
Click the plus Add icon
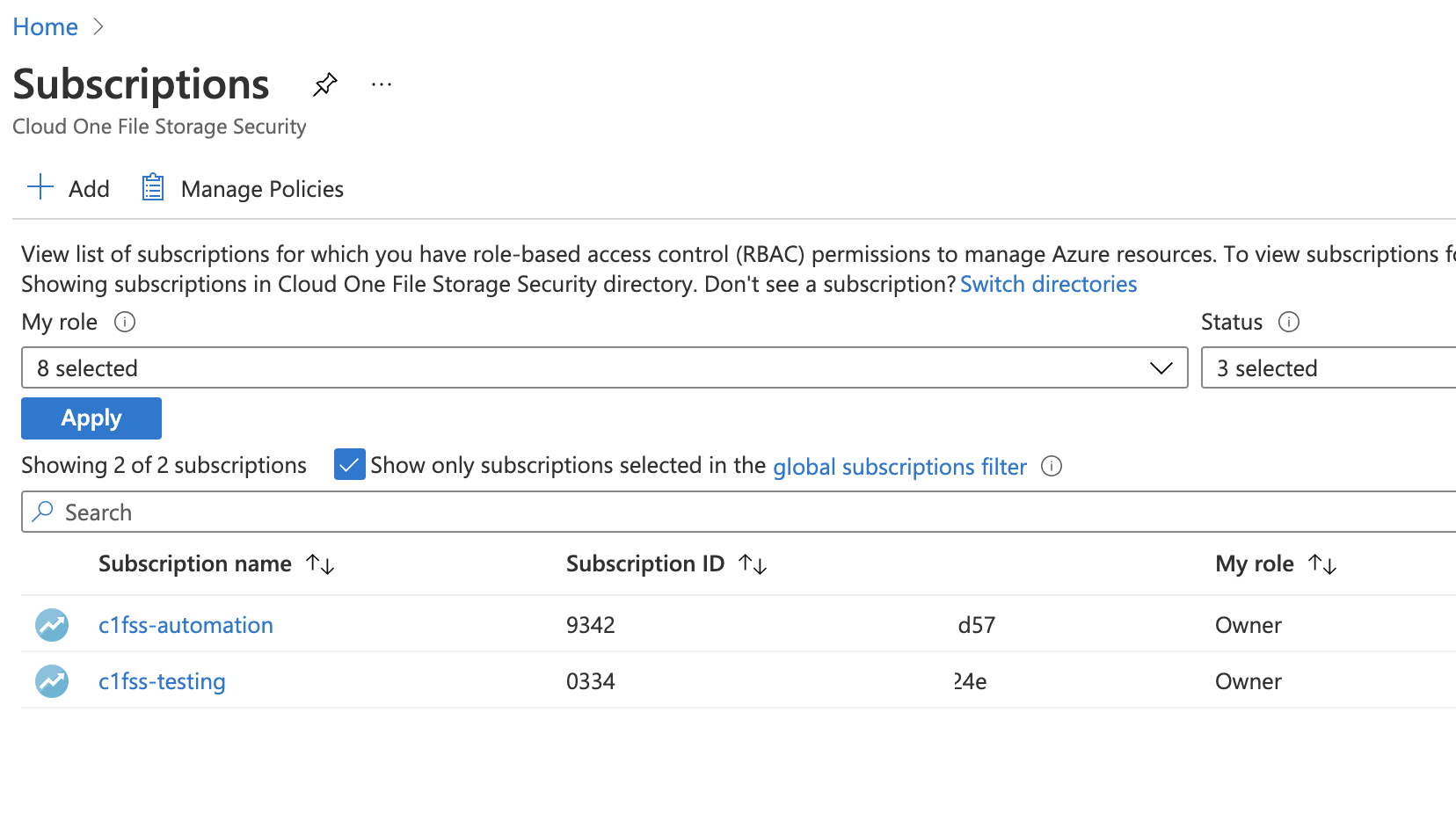click(x=40, y=187)
